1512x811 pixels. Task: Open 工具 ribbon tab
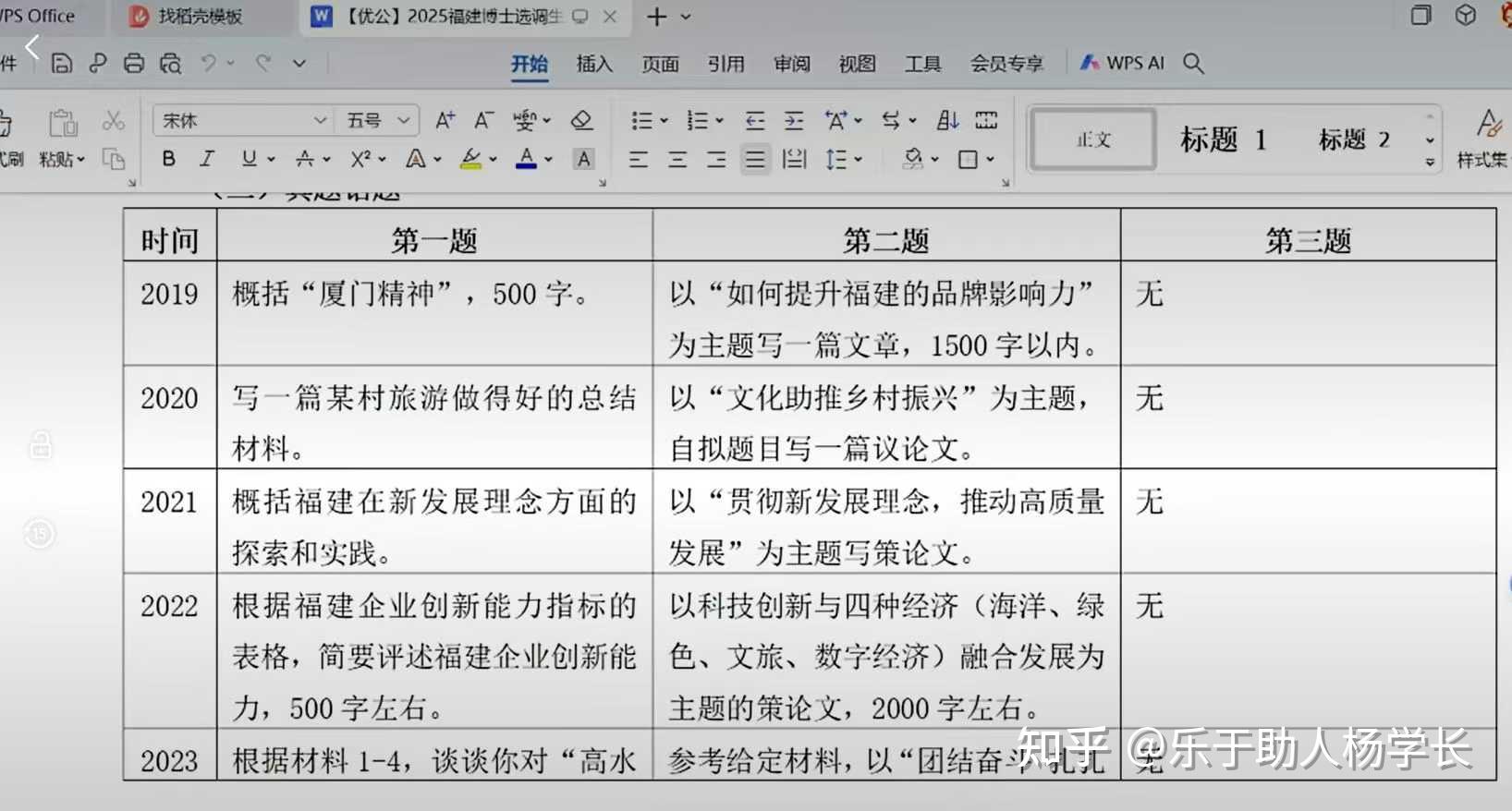point(922,63)
